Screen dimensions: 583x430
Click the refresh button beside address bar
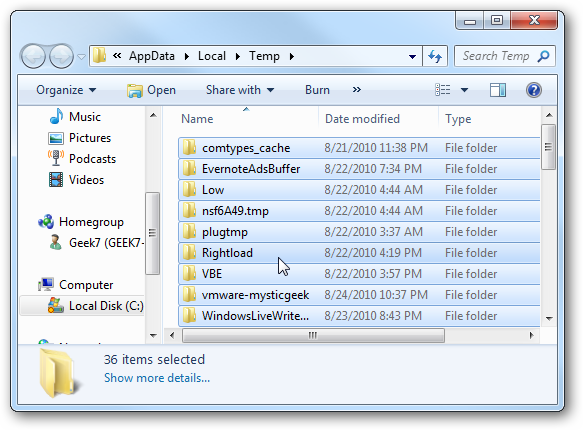pyautogui.click(x=435, y=56)
